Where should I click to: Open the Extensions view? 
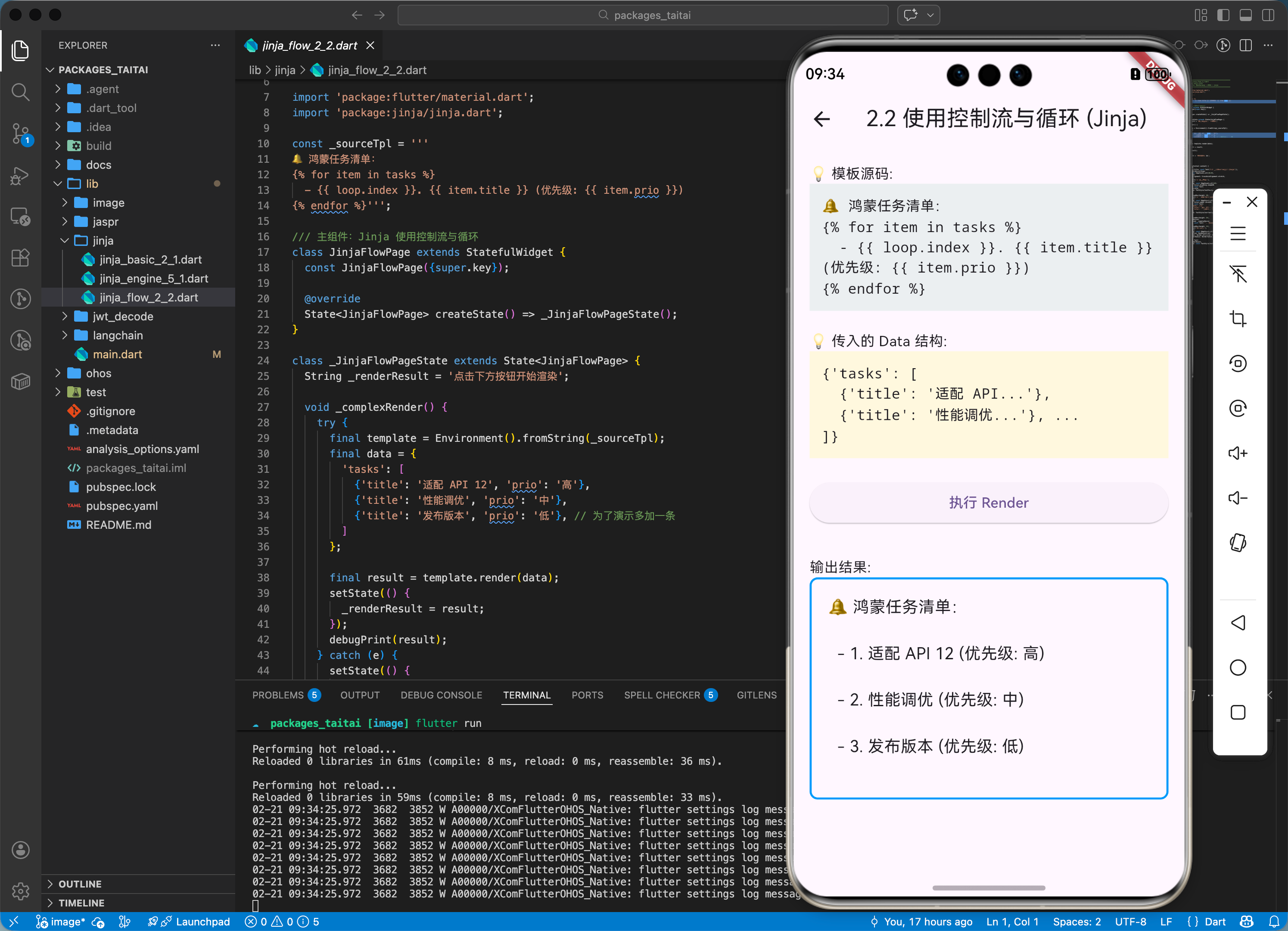(20, 258)
